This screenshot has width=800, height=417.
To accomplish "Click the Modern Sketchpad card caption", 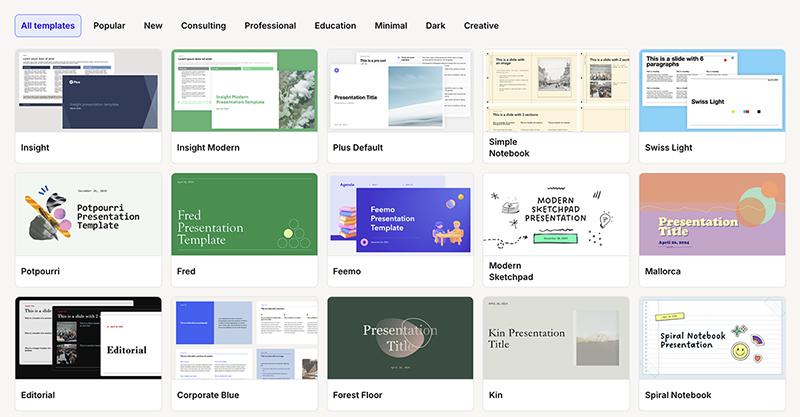I will 511,272.
